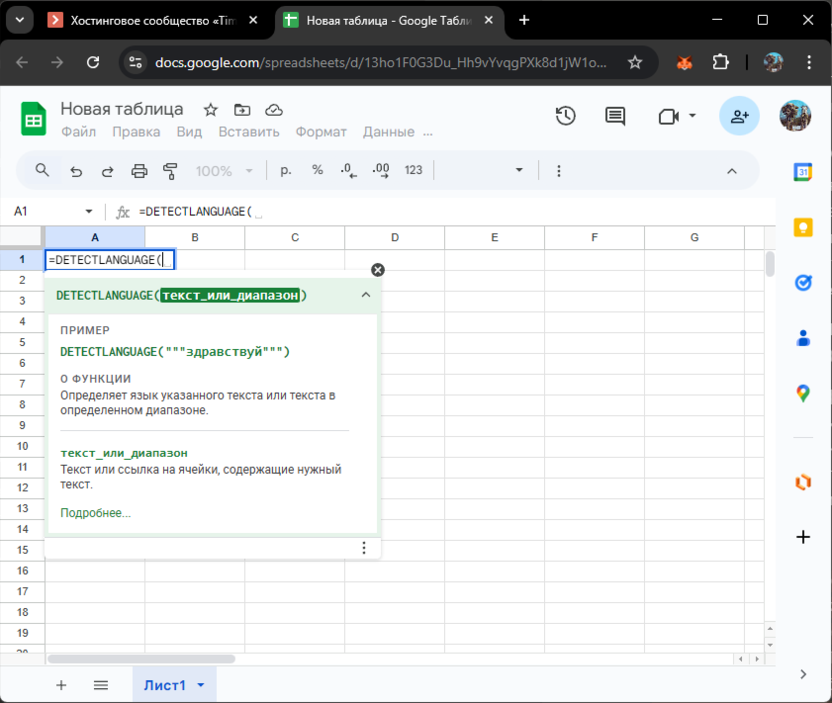Viewport: 832px width, 703px height.
Task: Open Google Tasks in side panel
Action: (802, 283)
